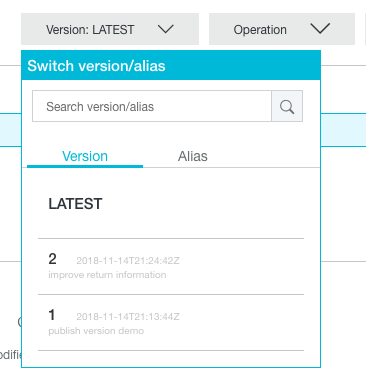The width and height of the screenshot is (366, 388).
Task: Click the chevron beside Version: LATEST
Action: pyautogui.click(x=166, y=29)
